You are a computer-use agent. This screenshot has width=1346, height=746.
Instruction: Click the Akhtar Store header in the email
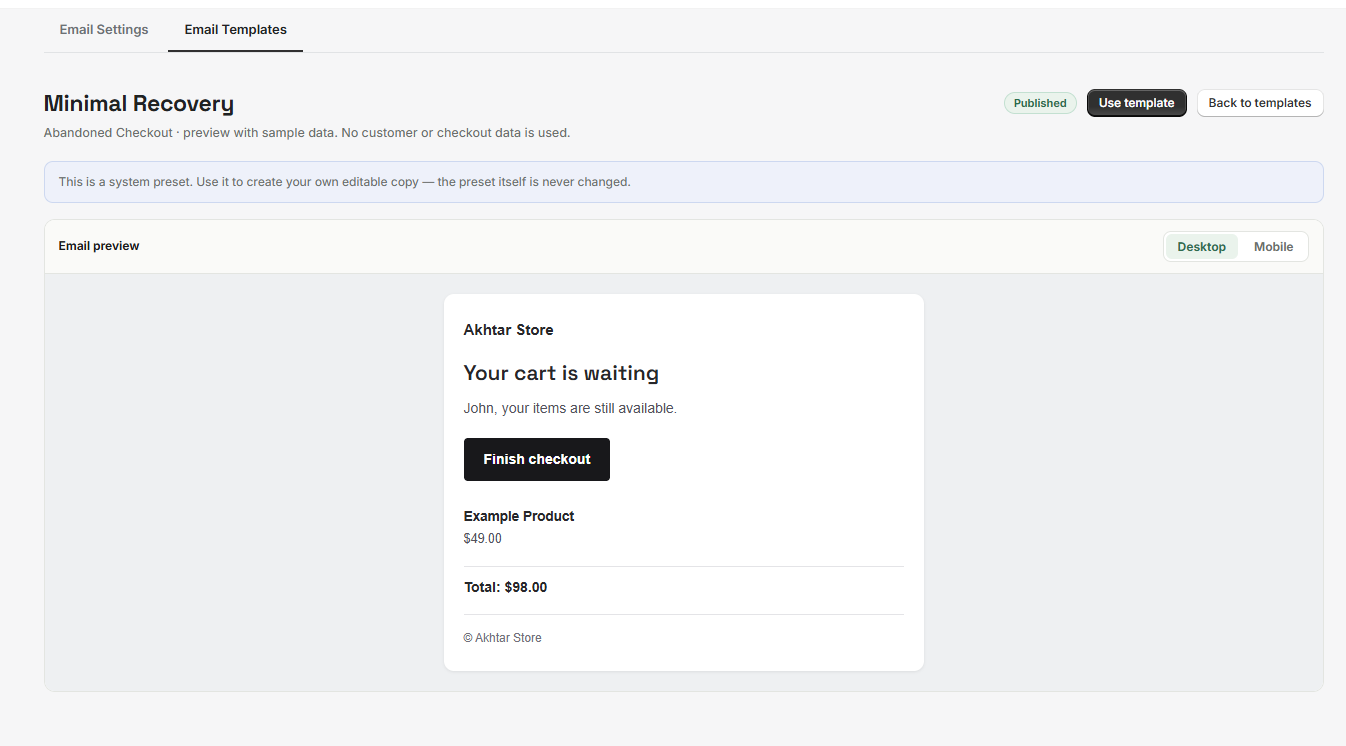point(508,330)
